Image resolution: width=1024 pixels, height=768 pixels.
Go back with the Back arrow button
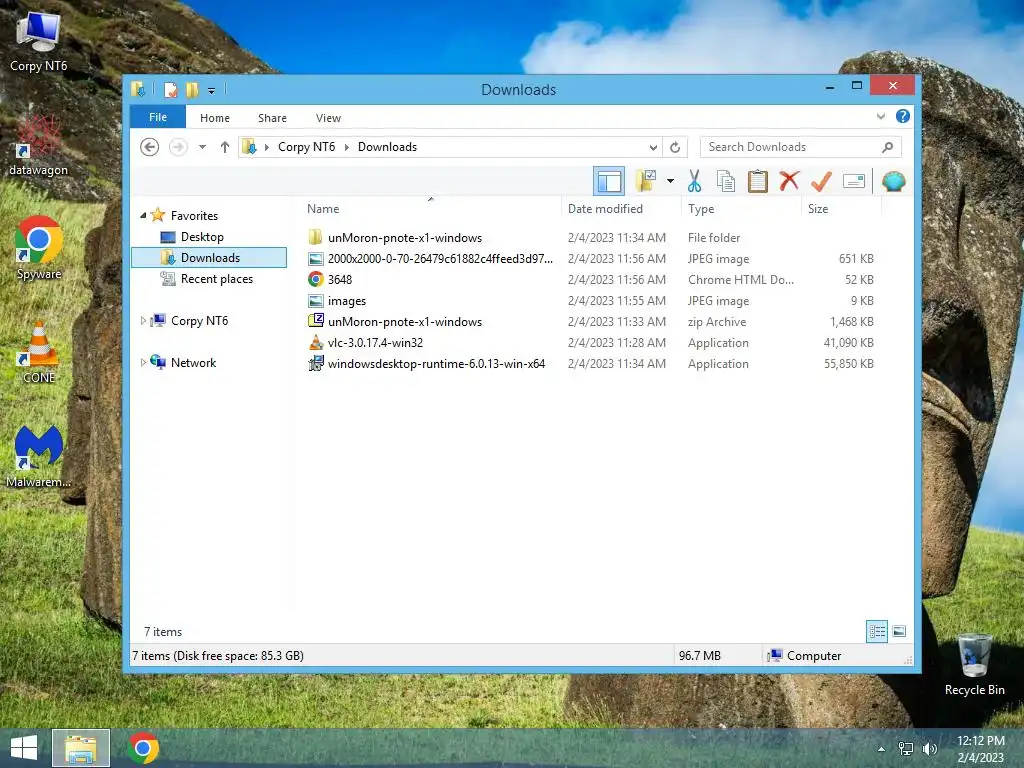coord(150,147)
